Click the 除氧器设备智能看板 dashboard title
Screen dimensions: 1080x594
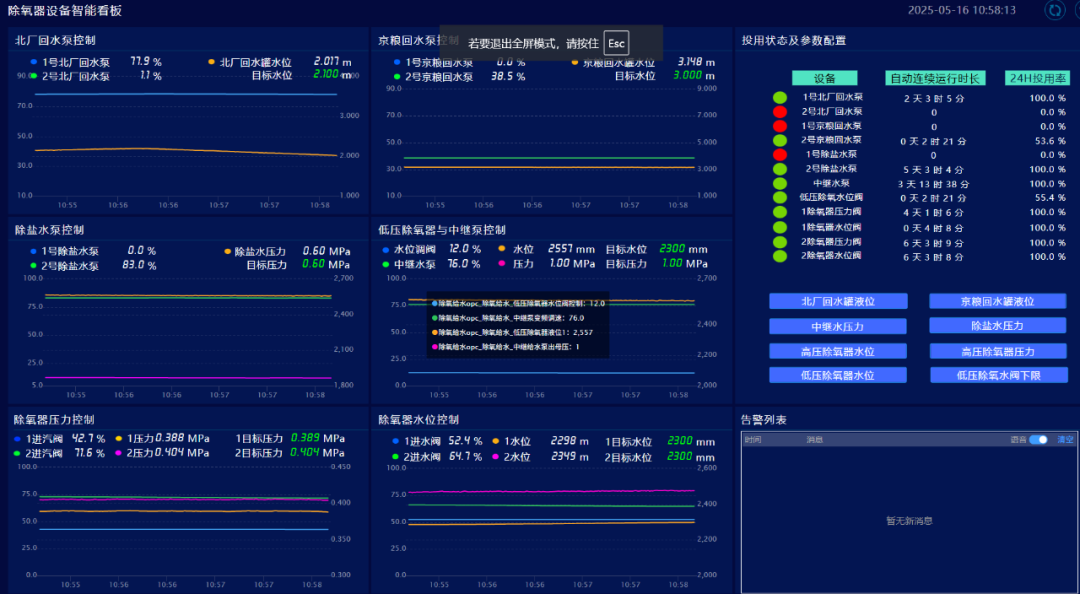pos(65,10)
